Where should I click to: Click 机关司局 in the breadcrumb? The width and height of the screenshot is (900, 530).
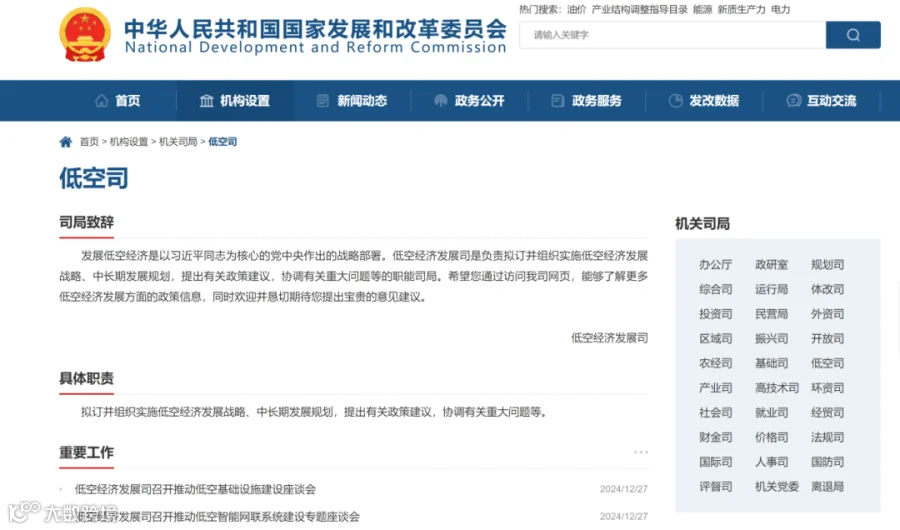(179, 142)
